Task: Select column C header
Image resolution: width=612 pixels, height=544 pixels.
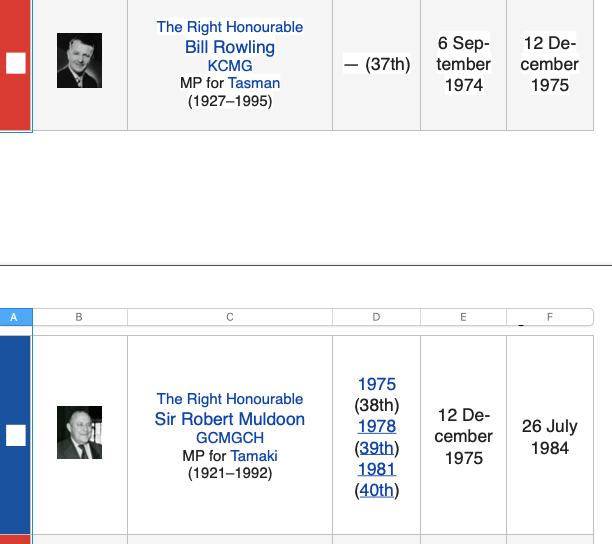Action: point(230,317)
